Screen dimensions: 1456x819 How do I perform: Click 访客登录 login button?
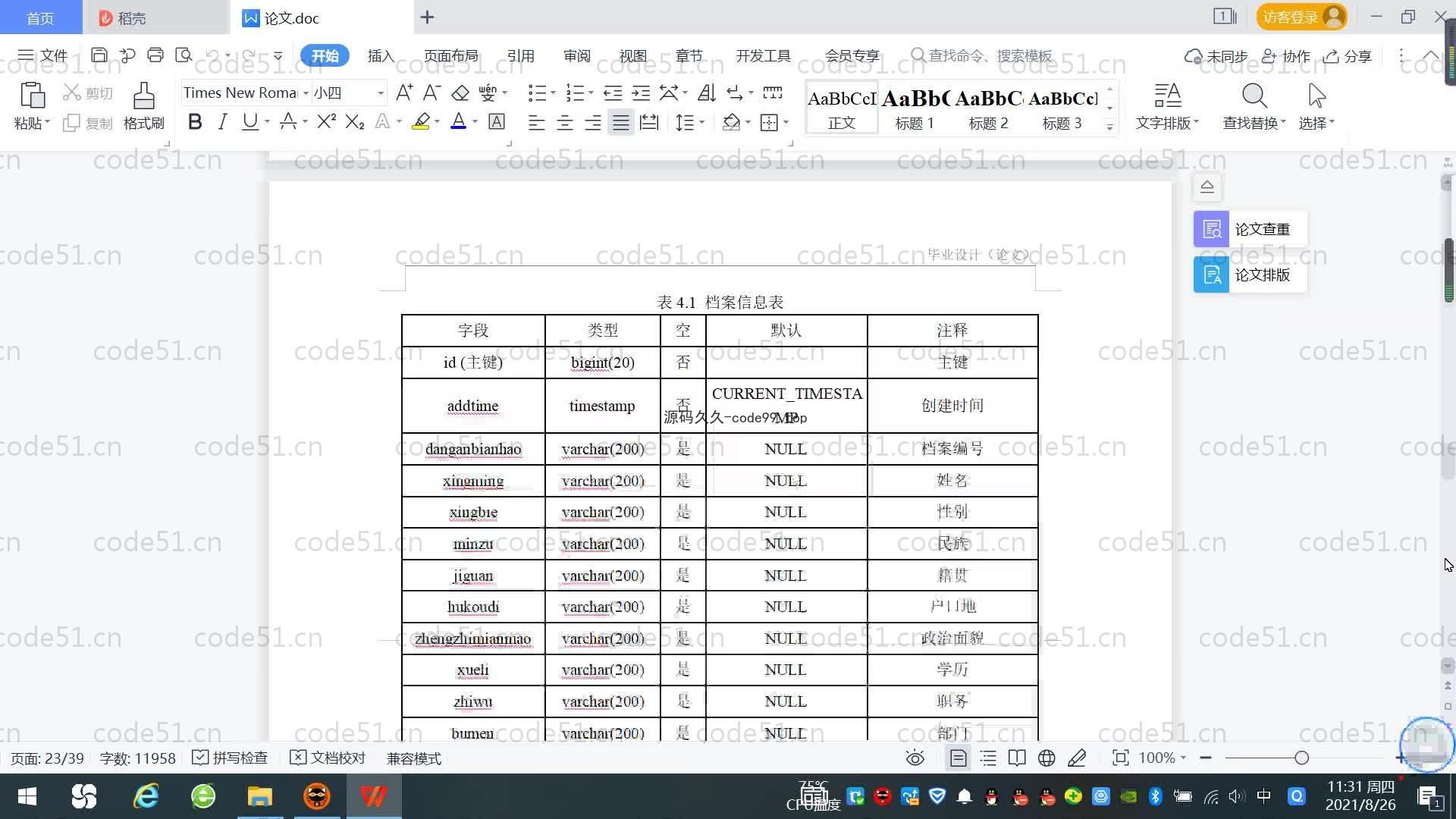point(1301,17)
